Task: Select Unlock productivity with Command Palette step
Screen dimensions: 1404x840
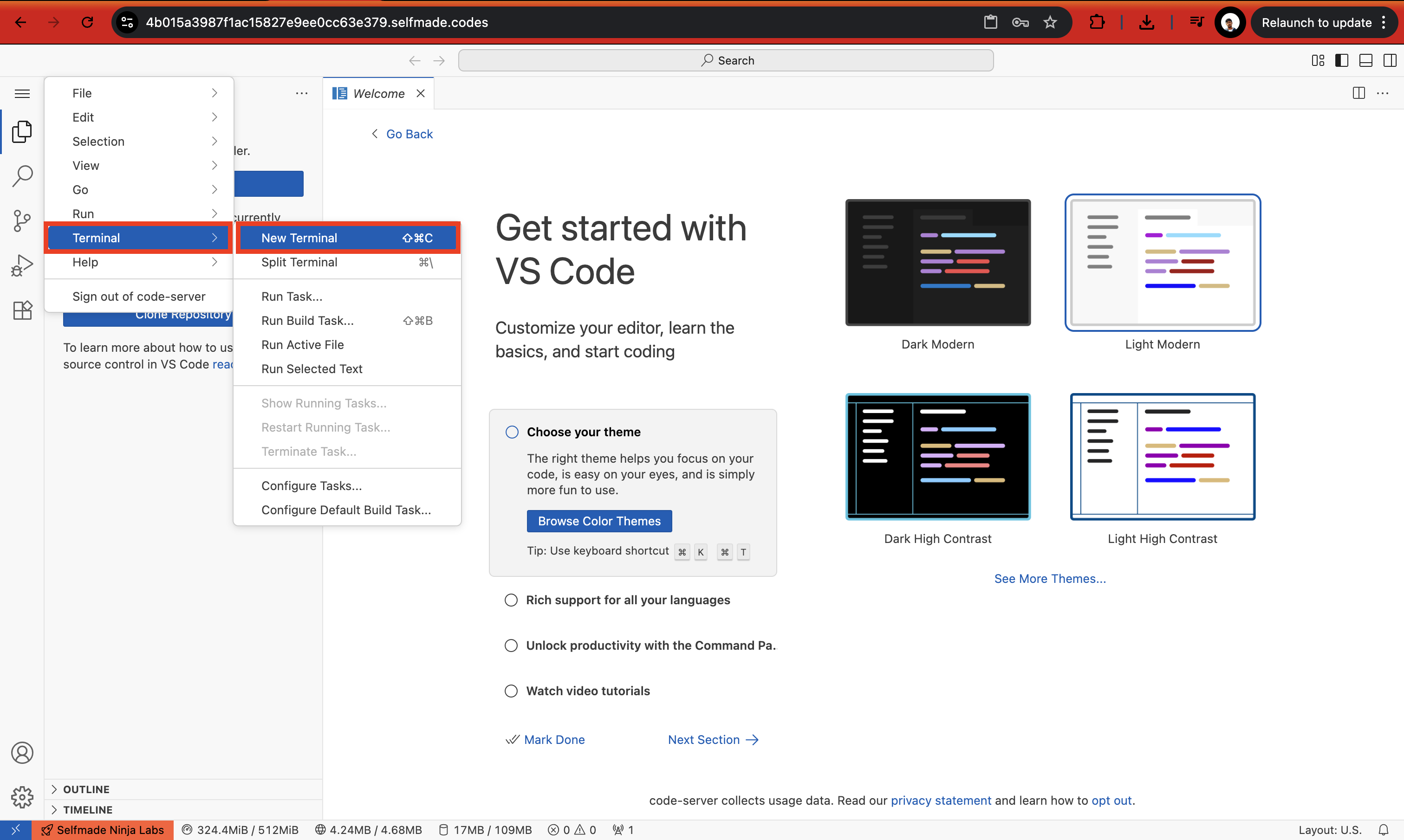Action: (511, 645)
